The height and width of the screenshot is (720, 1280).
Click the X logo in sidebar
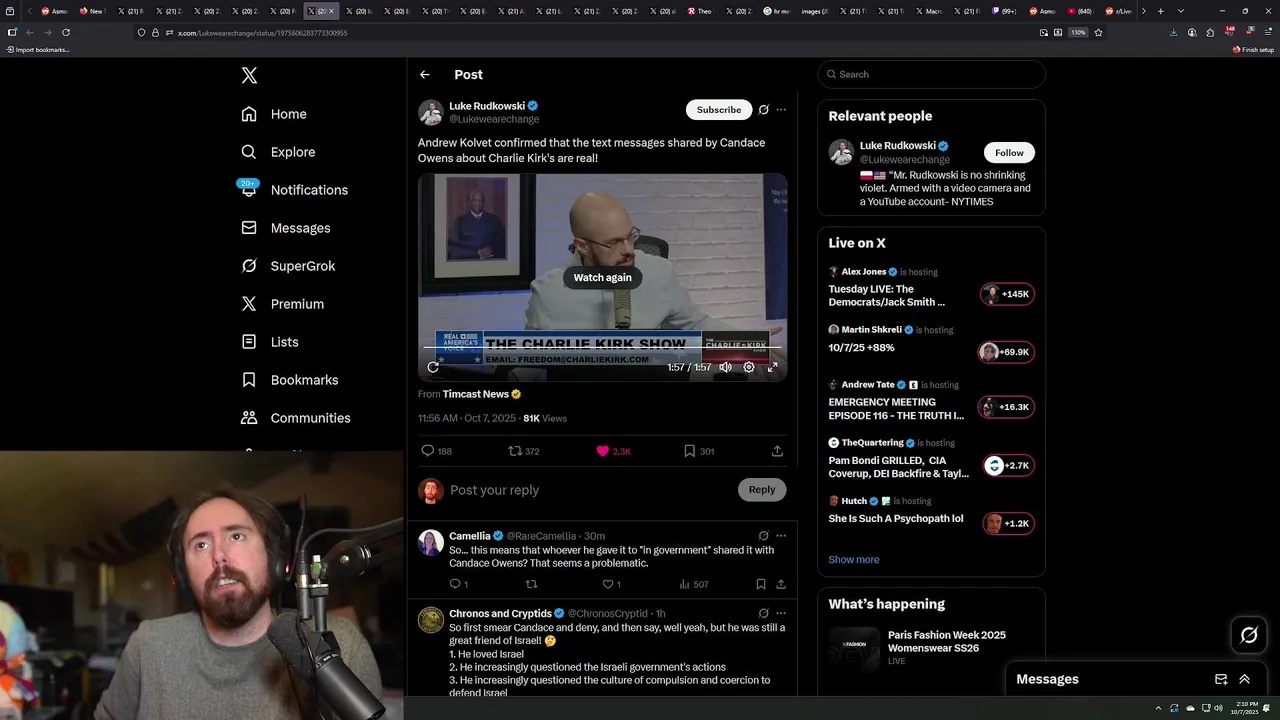[x=249, y=75]
